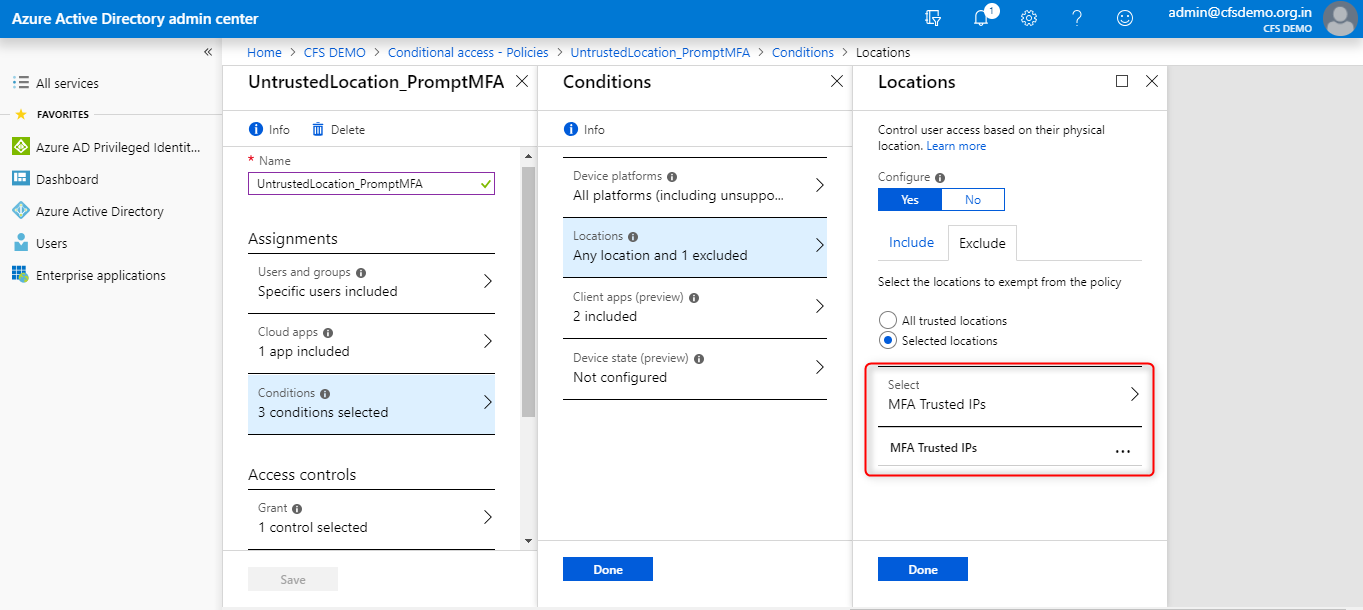Click the Azure AD Privileged Identity icon
The height and width of the screenshot is (610, 1363).
20,147
